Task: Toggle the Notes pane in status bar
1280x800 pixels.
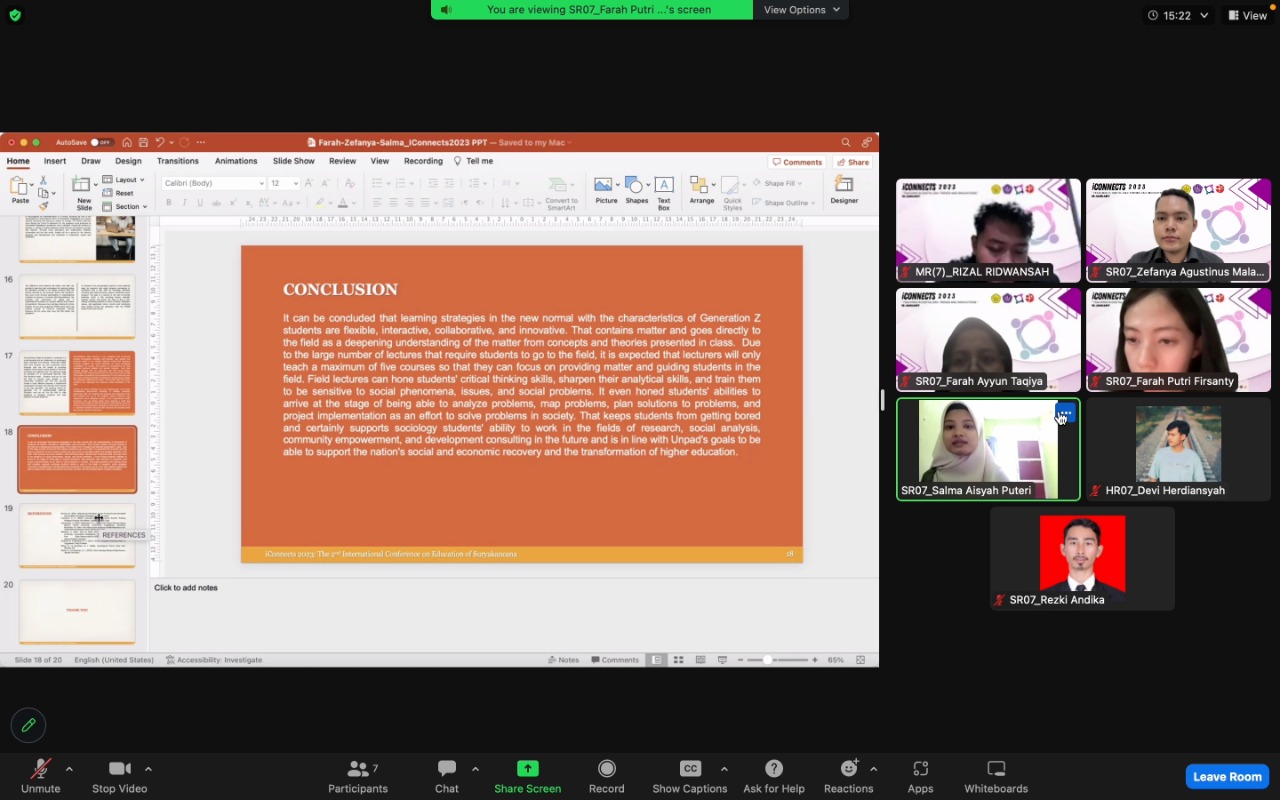Action: tap(564, 660)
